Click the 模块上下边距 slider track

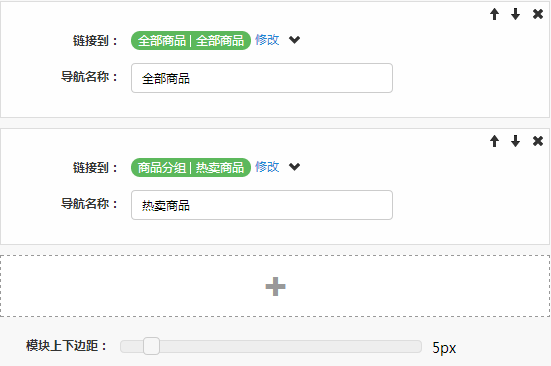click(x=271, y=346)
